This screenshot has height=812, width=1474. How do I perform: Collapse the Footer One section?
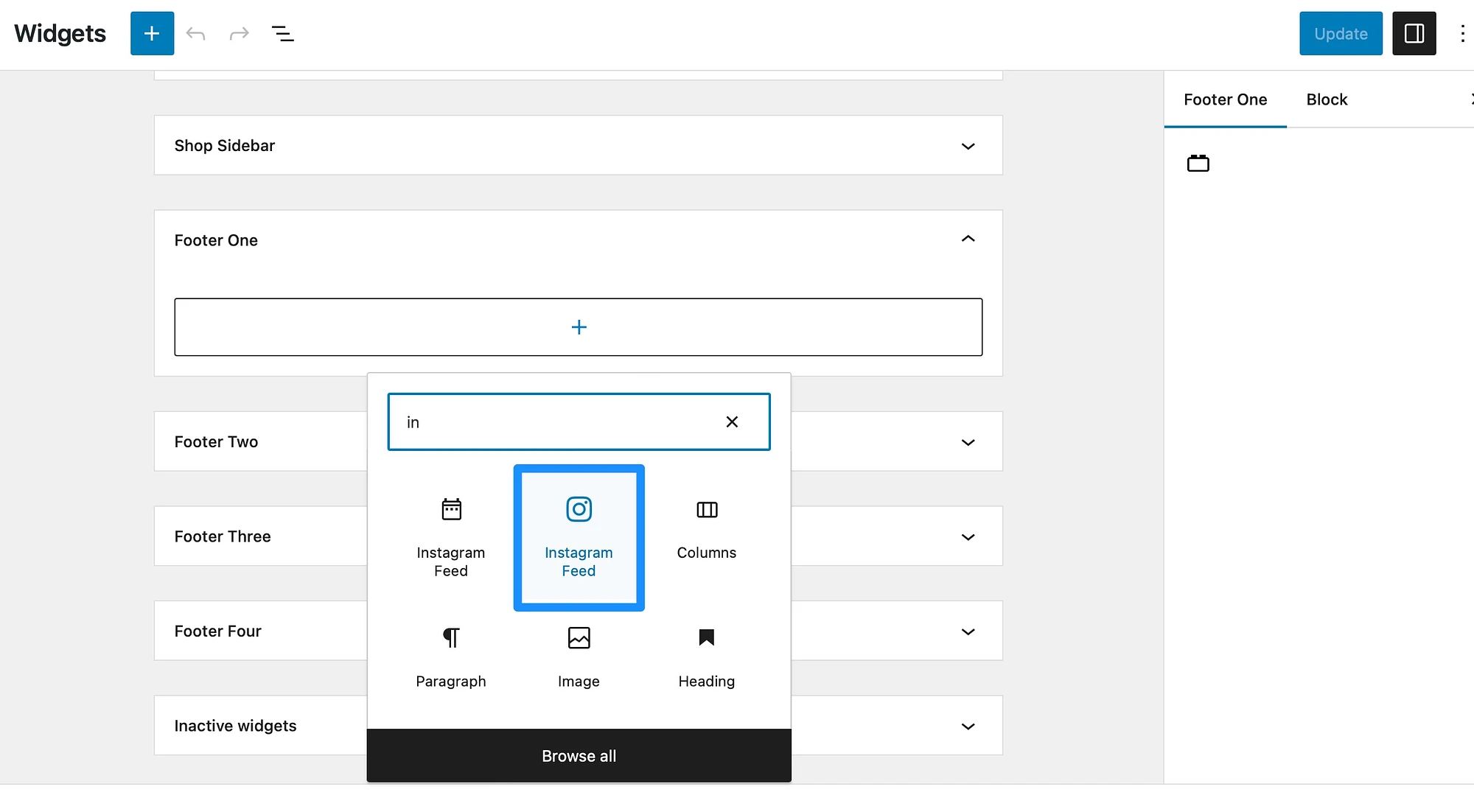(x=967, y=239)
